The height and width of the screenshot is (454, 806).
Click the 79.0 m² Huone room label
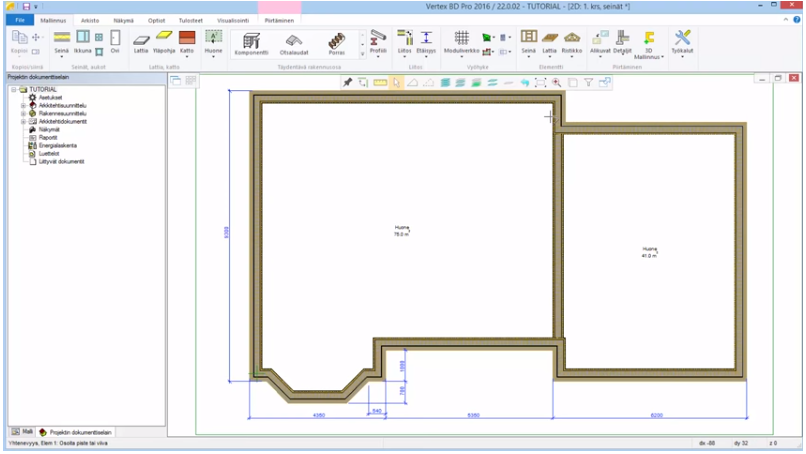pos(402,230)
